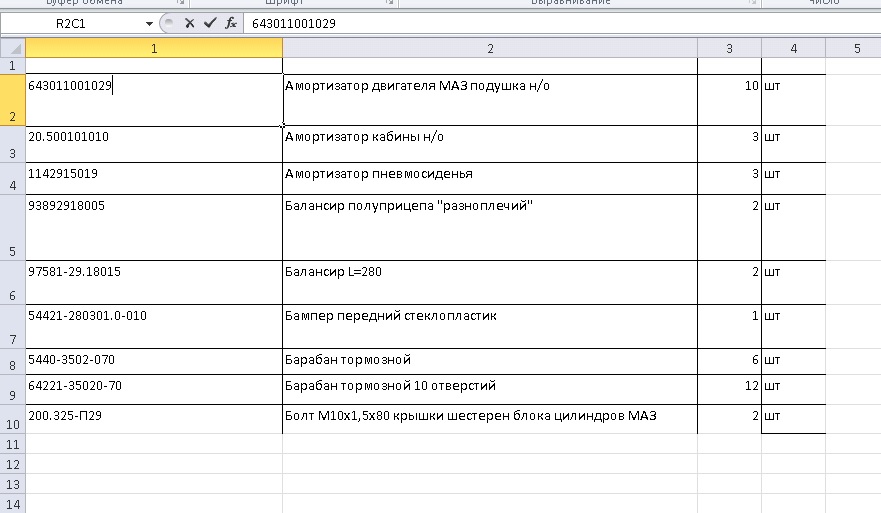Screen dimensions: 881x513
Task: Click cell with 54421-280301.0-010
Action: tap(154, 326)
